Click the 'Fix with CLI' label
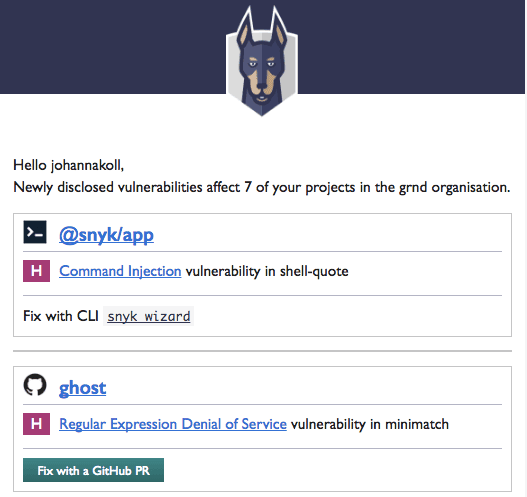Viewport: 527px width, 497px height. click(x=61, y=316)
